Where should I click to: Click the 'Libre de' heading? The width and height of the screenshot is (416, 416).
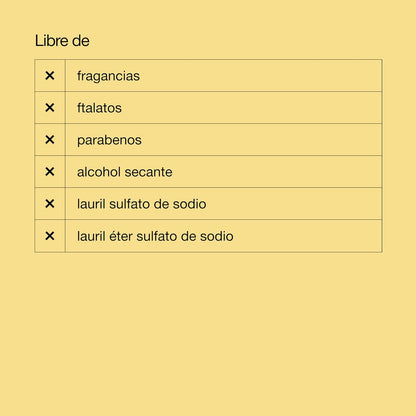coord(62,41)
